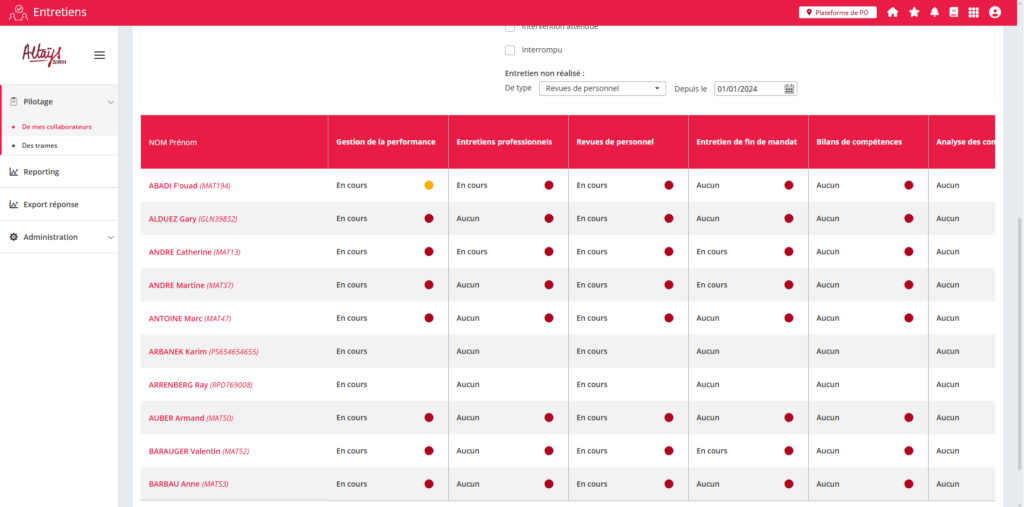The image size is (1024, 507).
Task: Toggle the hamburger sidebar menu
Action: pyautogui.click(x=99, y=55)
